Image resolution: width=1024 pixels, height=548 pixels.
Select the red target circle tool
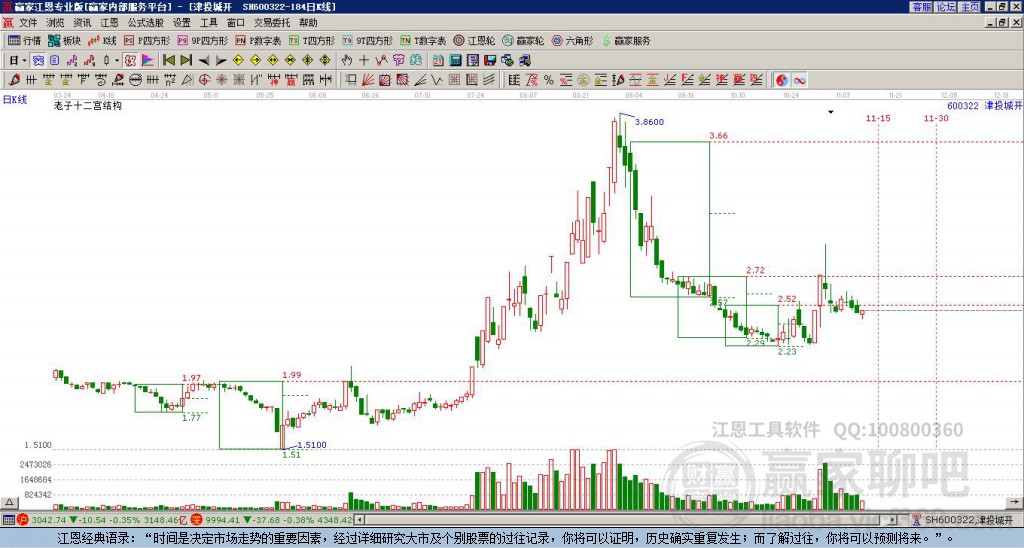[204, 80]
